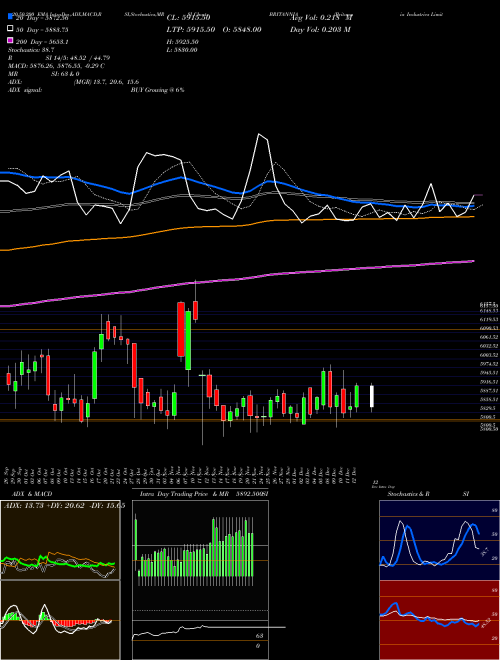Click the white 50 Day EMA legend swatch
500x660 pixels.
(x=11, y=29)
